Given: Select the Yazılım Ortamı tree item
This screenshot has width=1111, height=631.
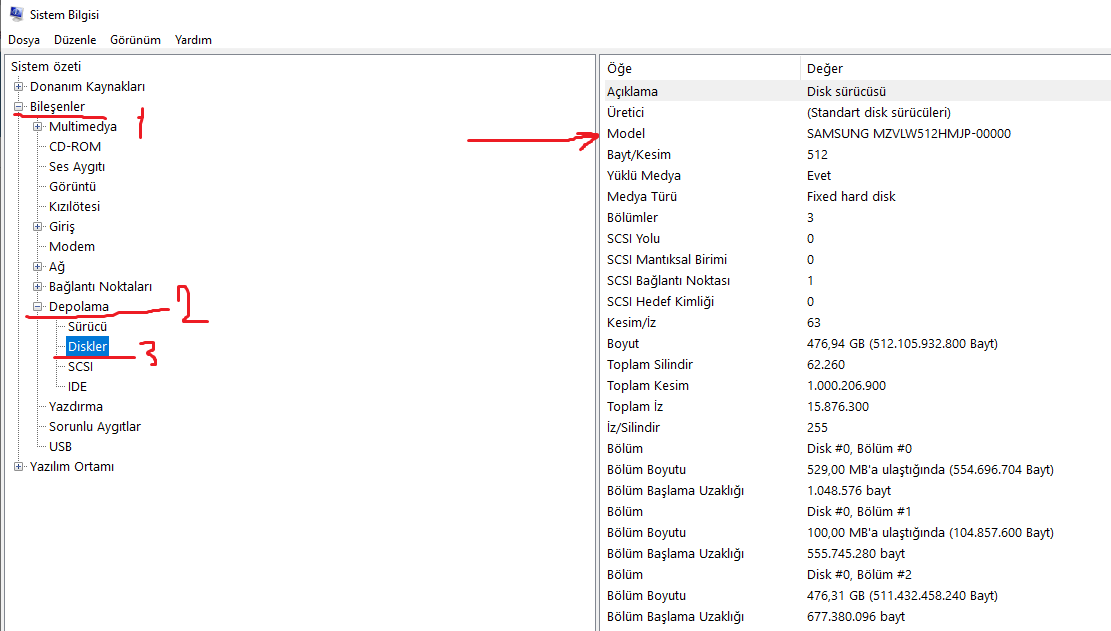Looking at the screenshot, I should point(72,467).
